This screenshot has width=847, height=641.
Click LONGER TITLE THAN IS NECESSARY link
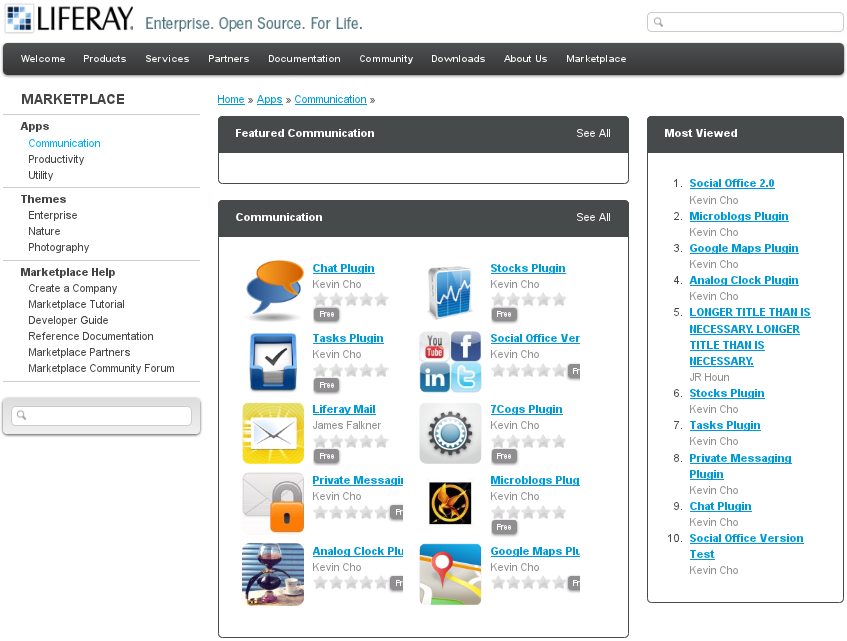tap(750, 336)
